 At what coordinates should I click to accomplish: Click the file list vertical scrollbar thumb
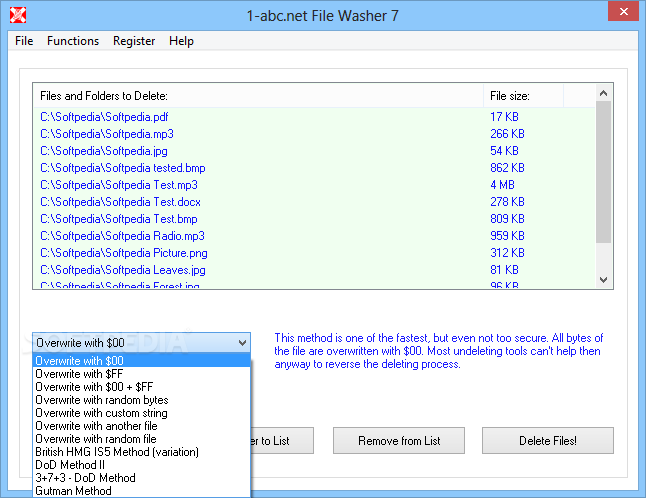tap(604, 172)
